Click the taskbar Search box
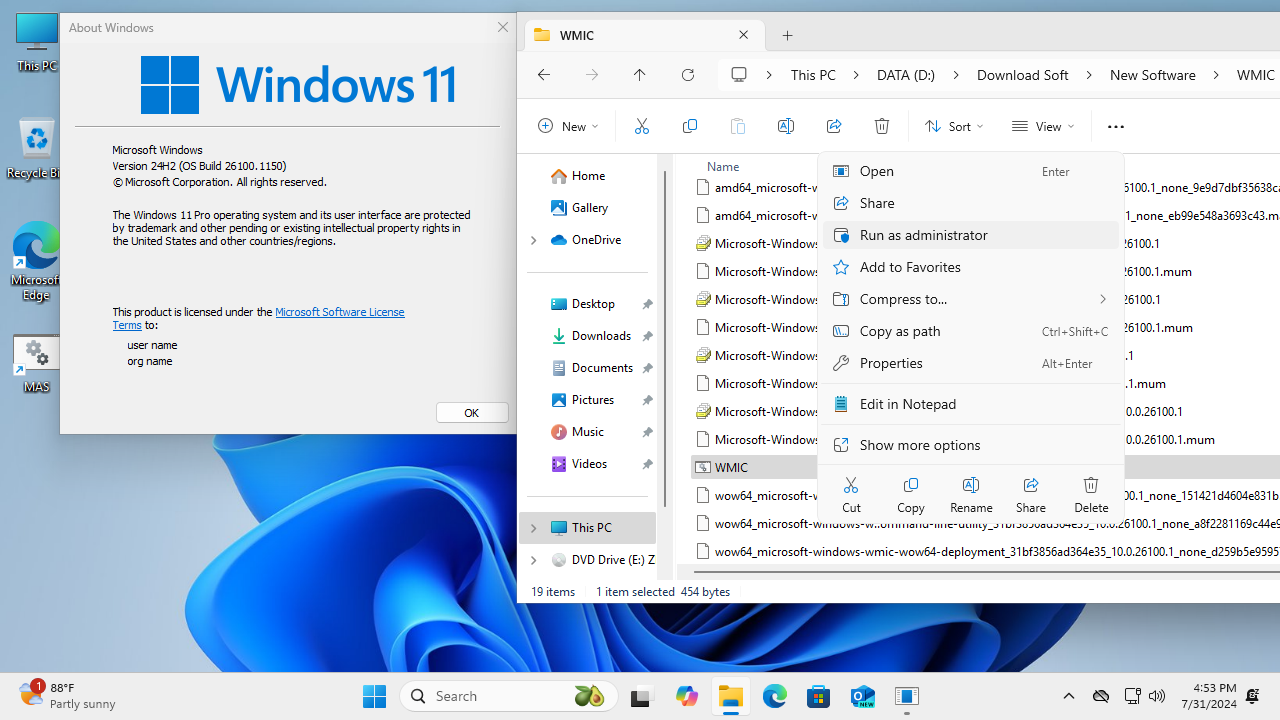This screenshot has width=1280, height=720. [x=509, y=696]
